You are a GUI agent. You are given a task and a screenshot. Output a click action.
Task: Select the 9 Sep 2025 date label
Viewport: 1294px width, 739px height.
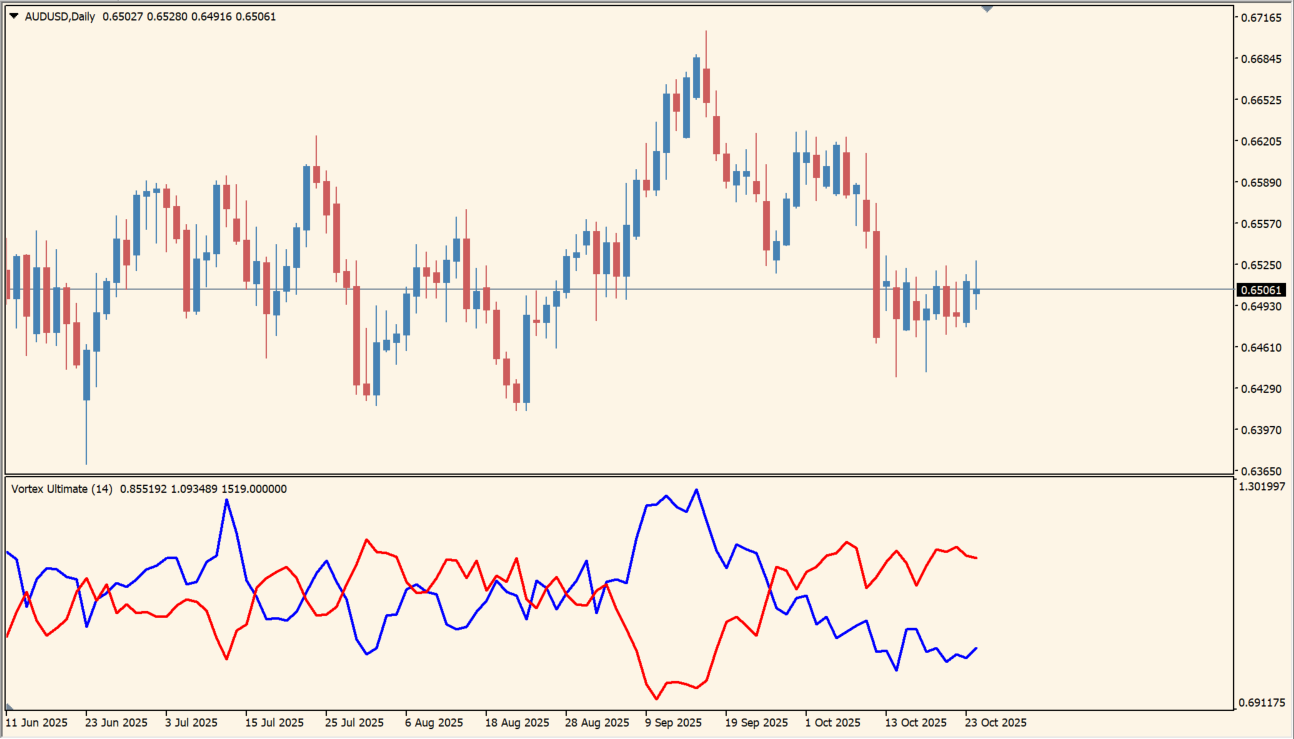point(673,722)
